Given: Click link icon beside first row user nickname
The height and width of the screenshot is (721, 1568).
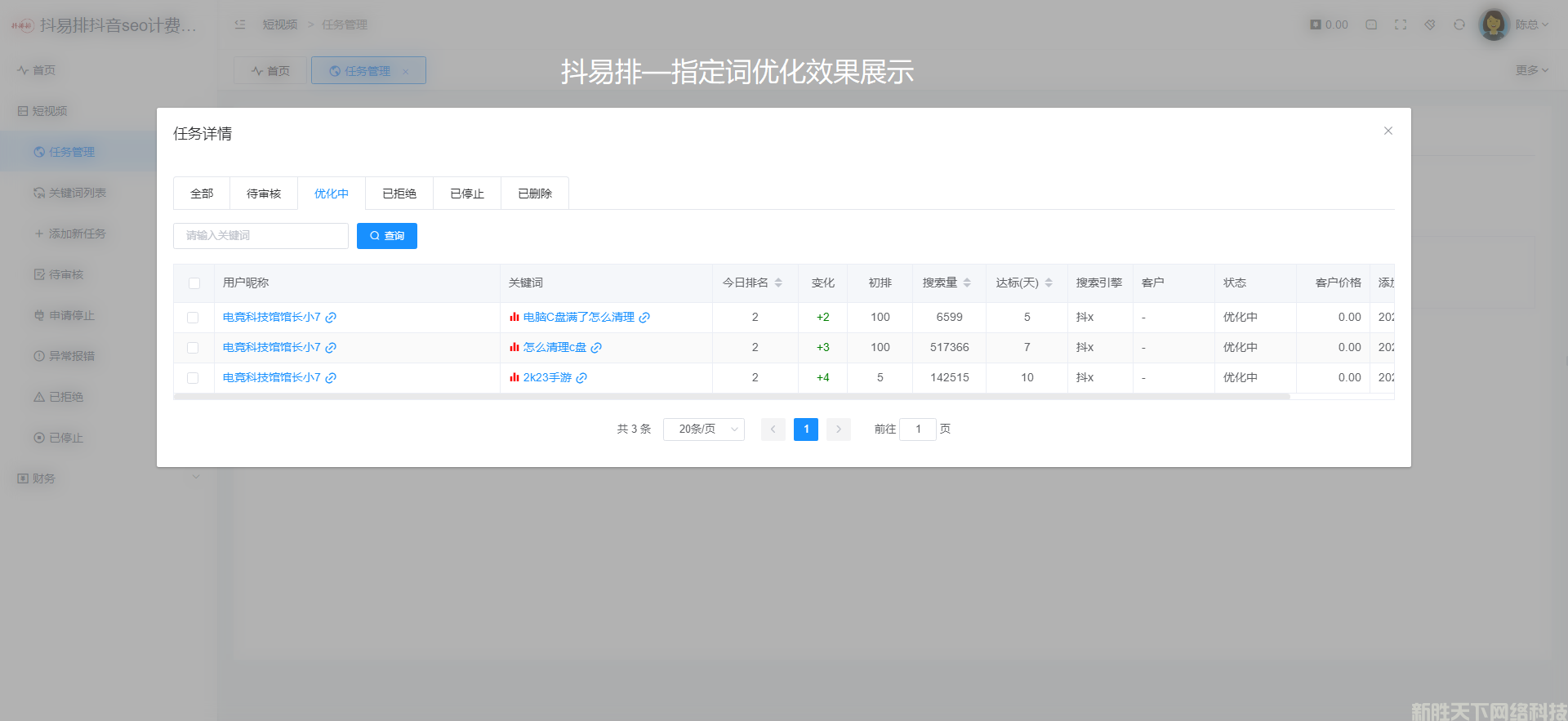Looking at the screenshot, I should pyautogui.click(x=331, y=318).
